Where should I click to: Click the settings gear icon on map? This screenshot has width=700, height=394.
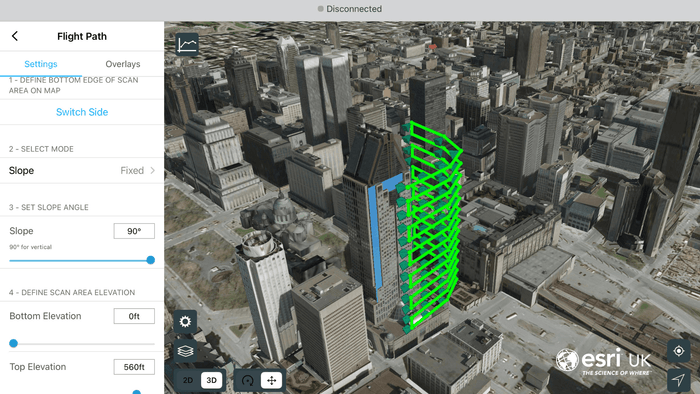185,322
